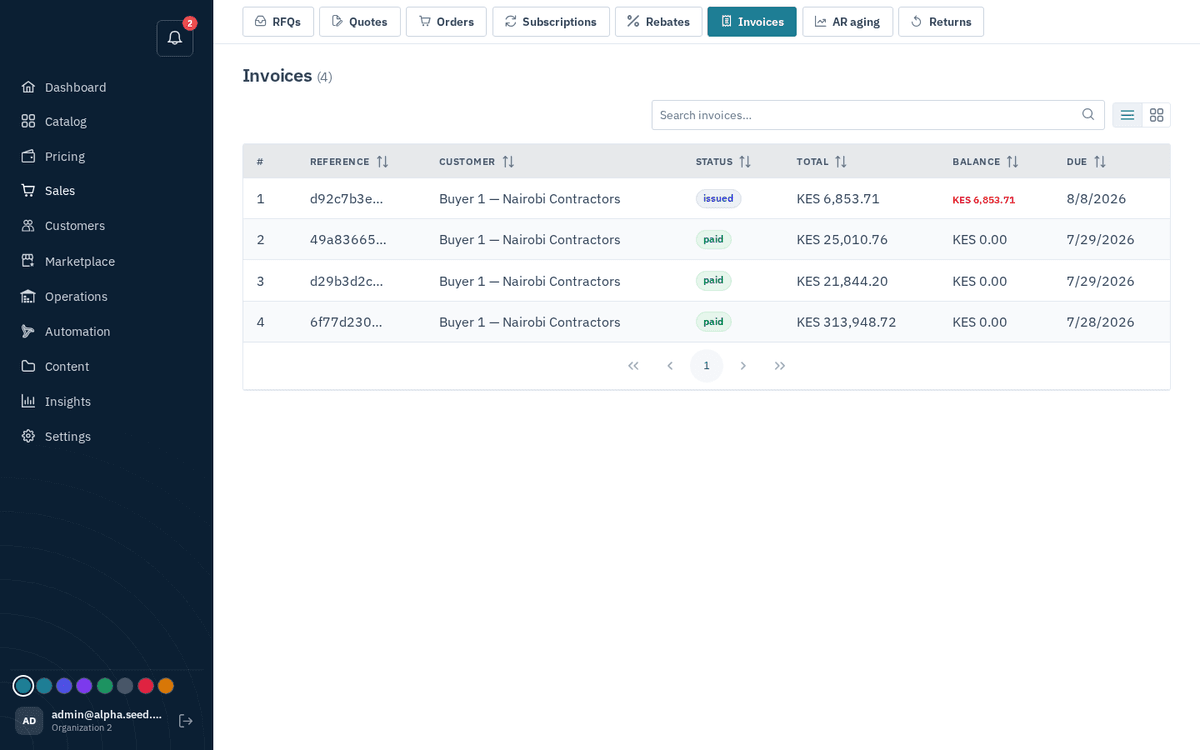This screenshot has width=1200, height=750.
Task: Pick the red theme swatch
Action: point(145,686)
